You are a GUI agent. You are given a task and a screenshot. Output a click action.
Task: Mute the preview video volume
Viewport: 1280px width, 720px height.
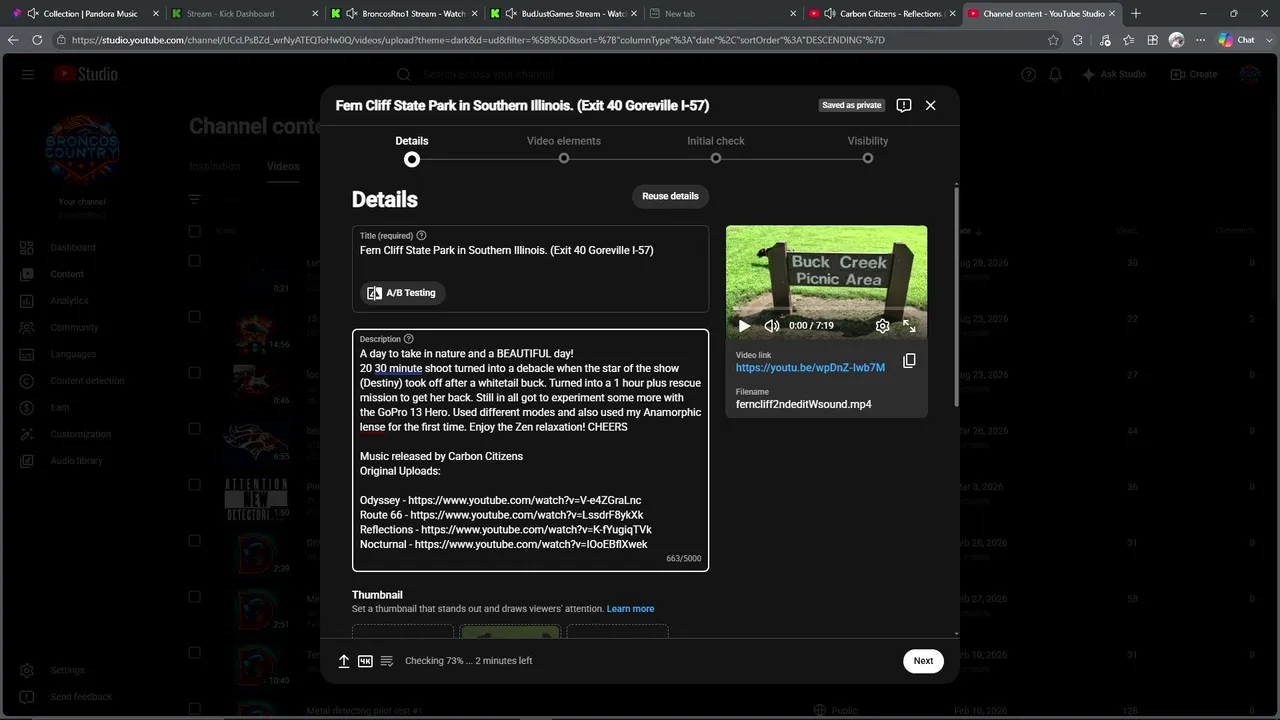772,326
